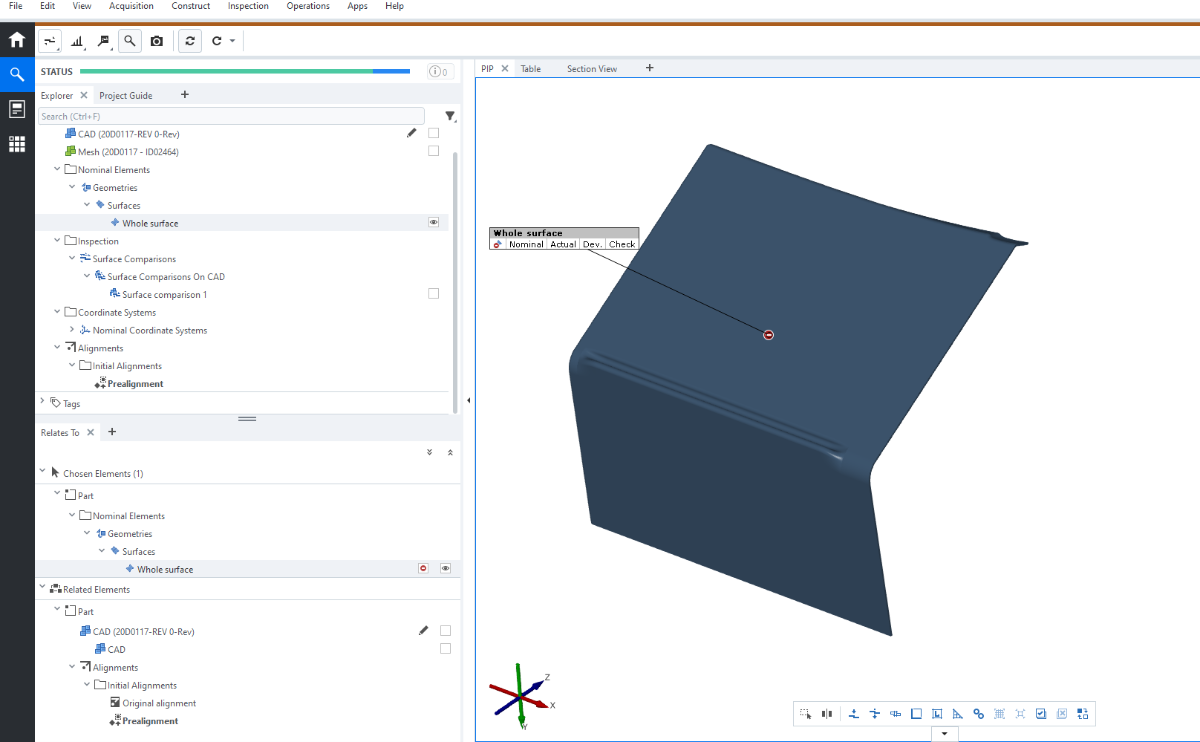Click the filter funnel icon in Explorer
Viewport: 1200px width, 742px height.
point(450,116)
